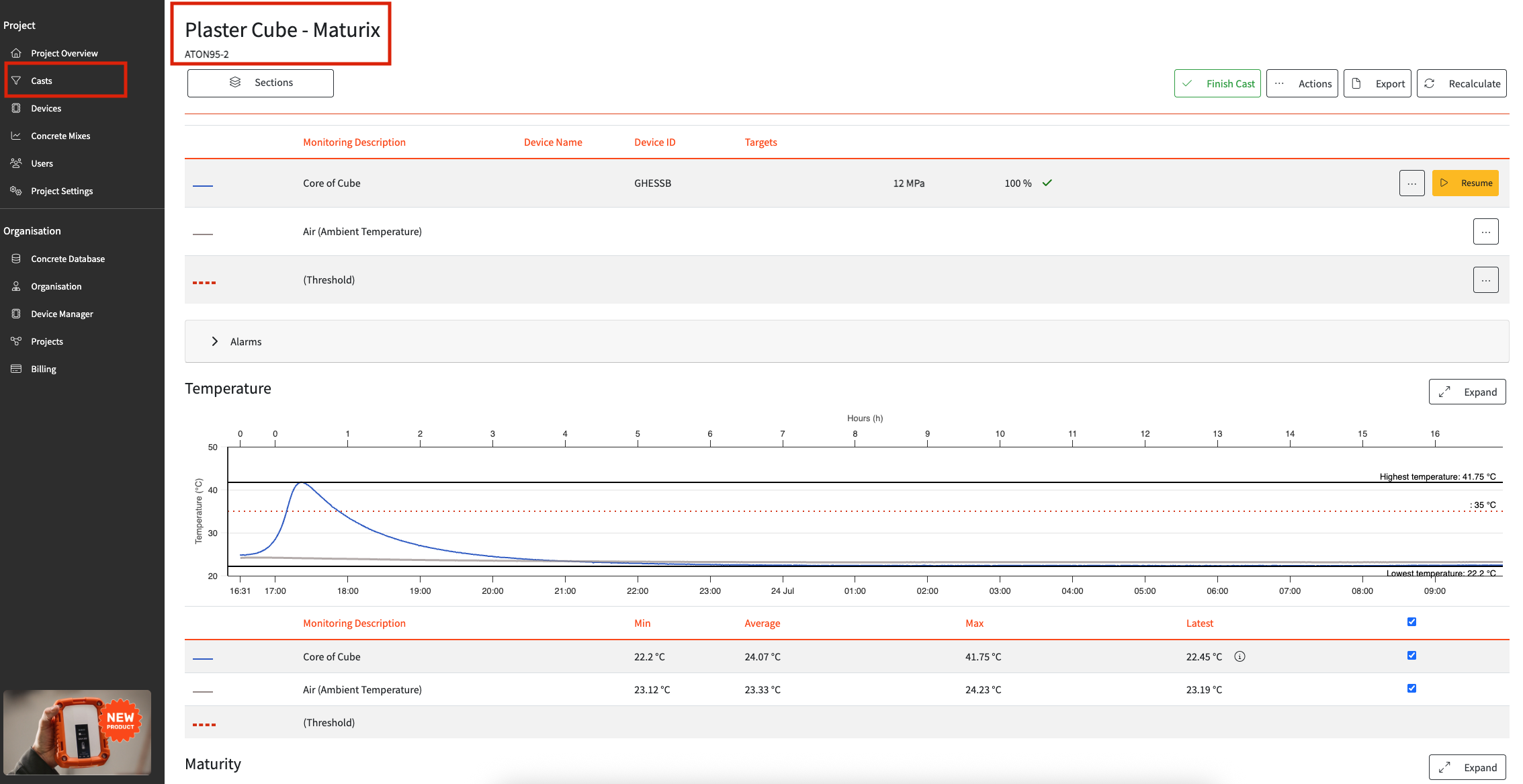Expand the Alarms section
Viewport: 1523px width, 784px height.
(x=215, y=341)
